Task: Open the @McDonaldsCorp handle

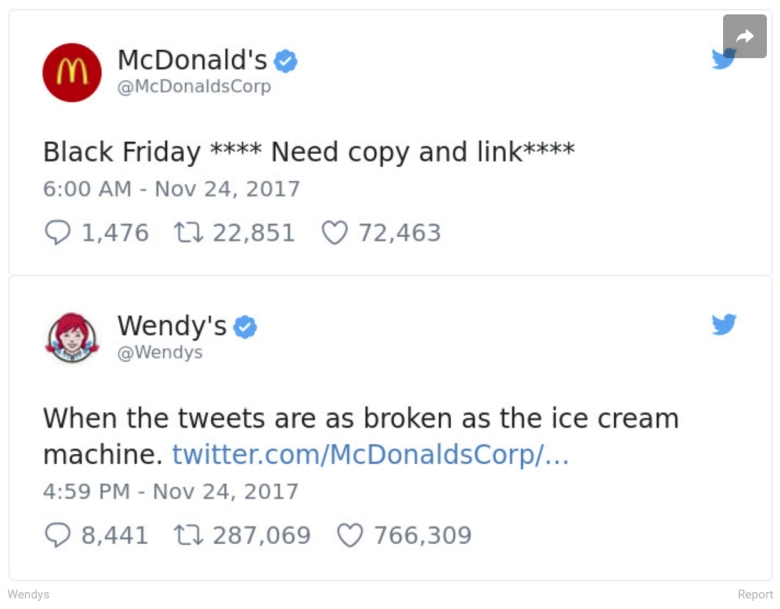Action: (x=194, y=87)
